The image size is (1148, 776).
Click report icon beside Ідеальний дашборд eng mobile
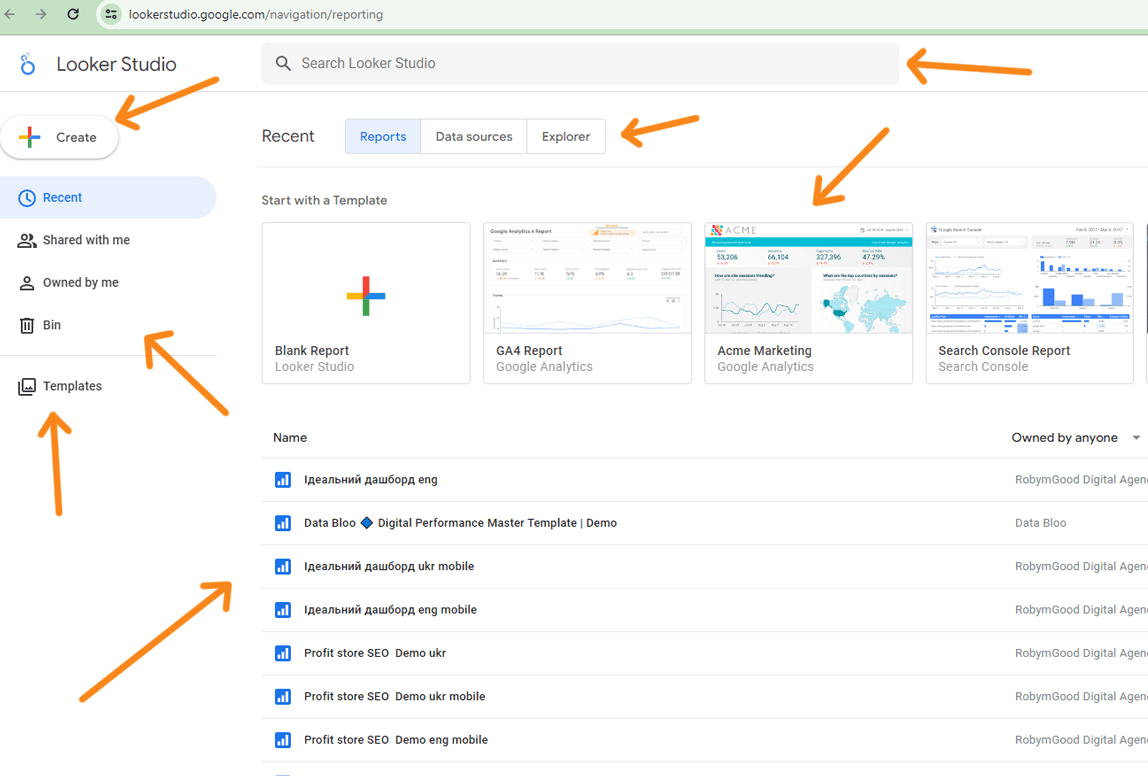pos(283,610)
